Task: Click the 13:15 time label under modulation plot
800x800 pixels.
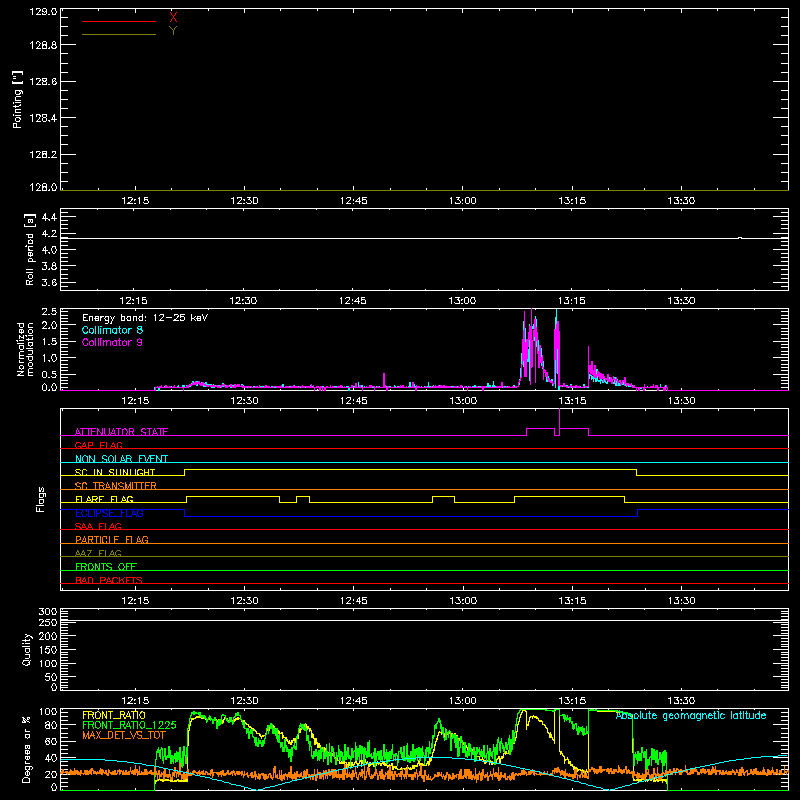Action: (x=572, y=401)
